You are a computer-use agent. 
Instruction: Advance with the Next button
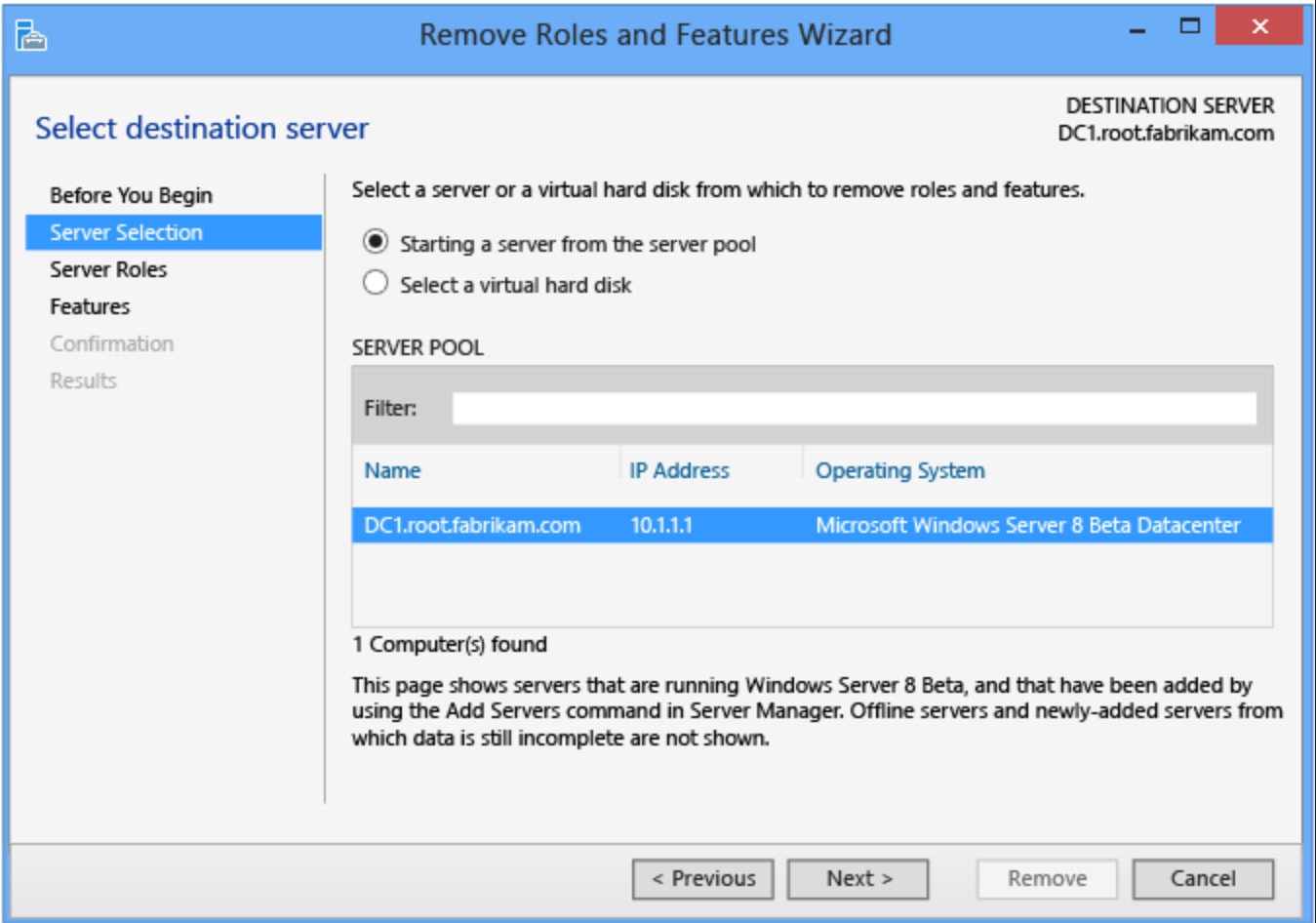click(857, 879)
